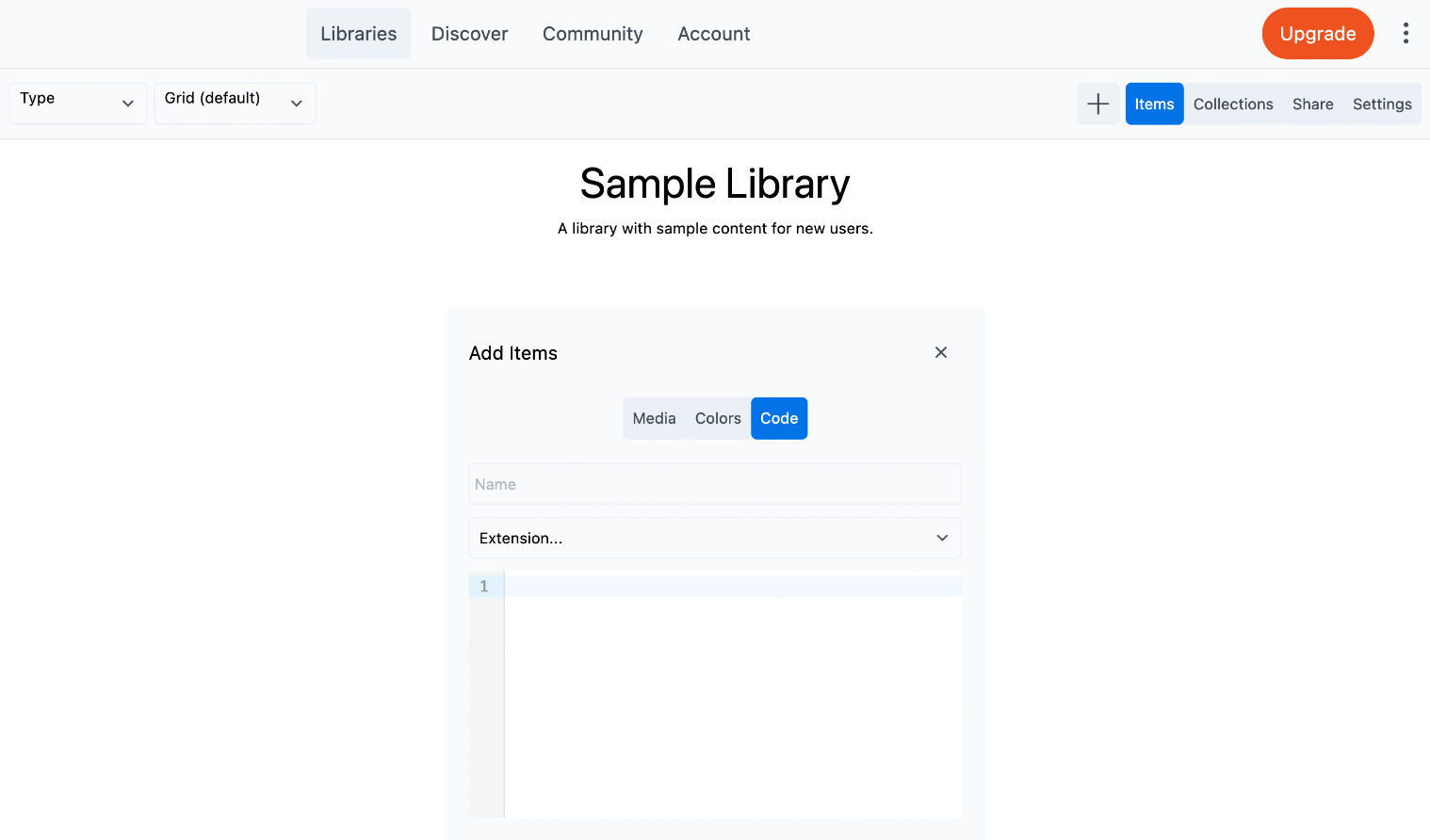Viewport: 1430px width, 840px height.
Task: Click the chevron on the Grid layout selector
Action: pos(297,104)
